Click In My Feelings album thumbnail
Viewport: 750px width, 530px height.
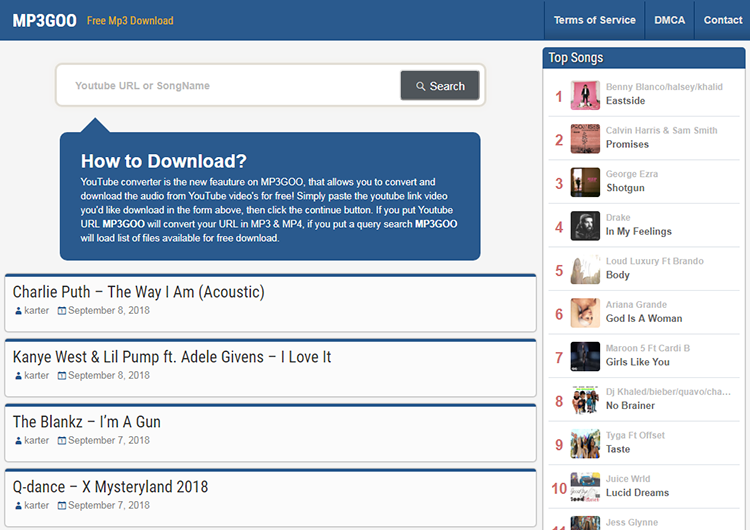(x=585, y=226)
